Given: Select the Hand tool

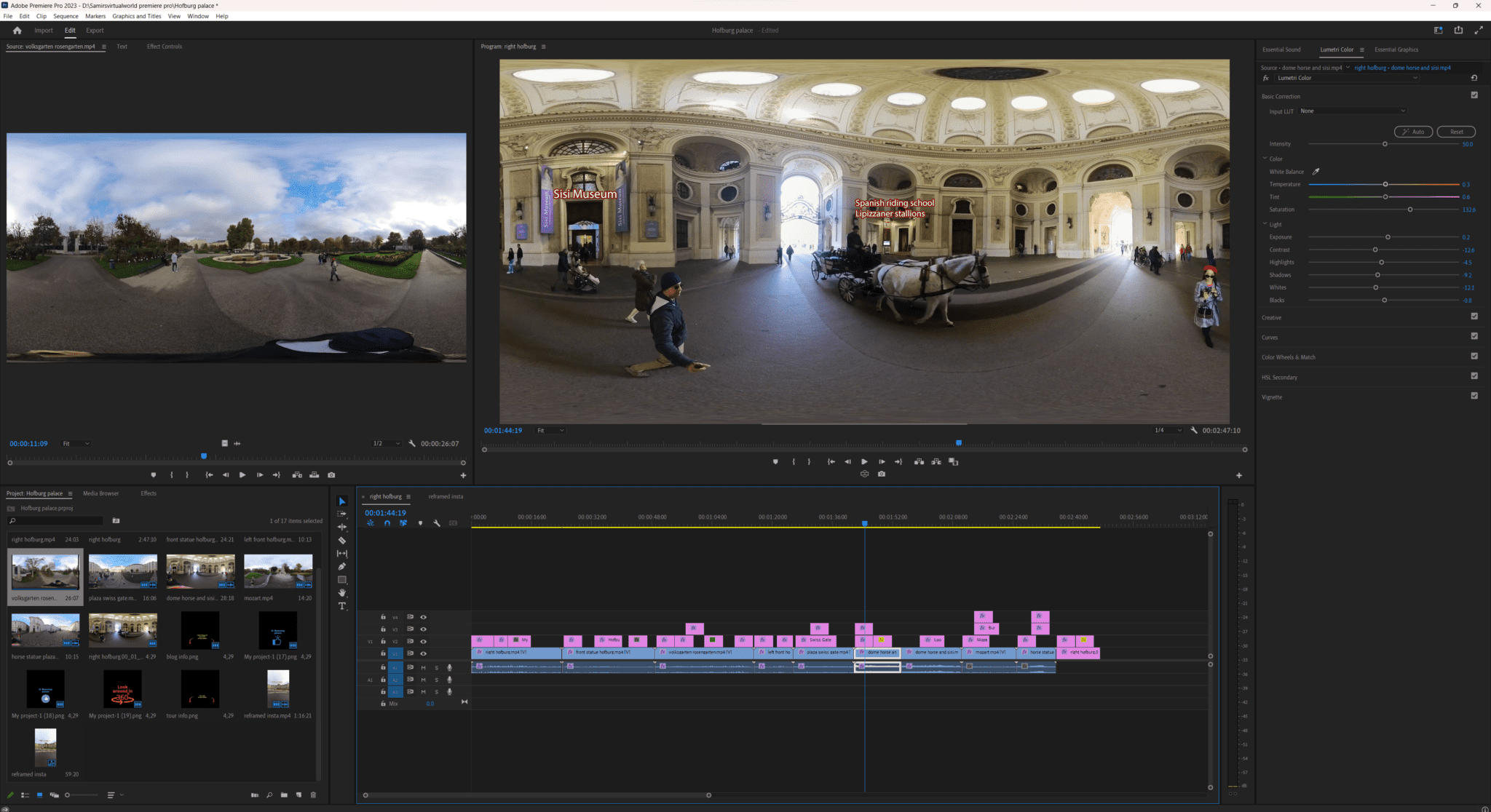Looking at the screenshot, I should click(341, 593).
